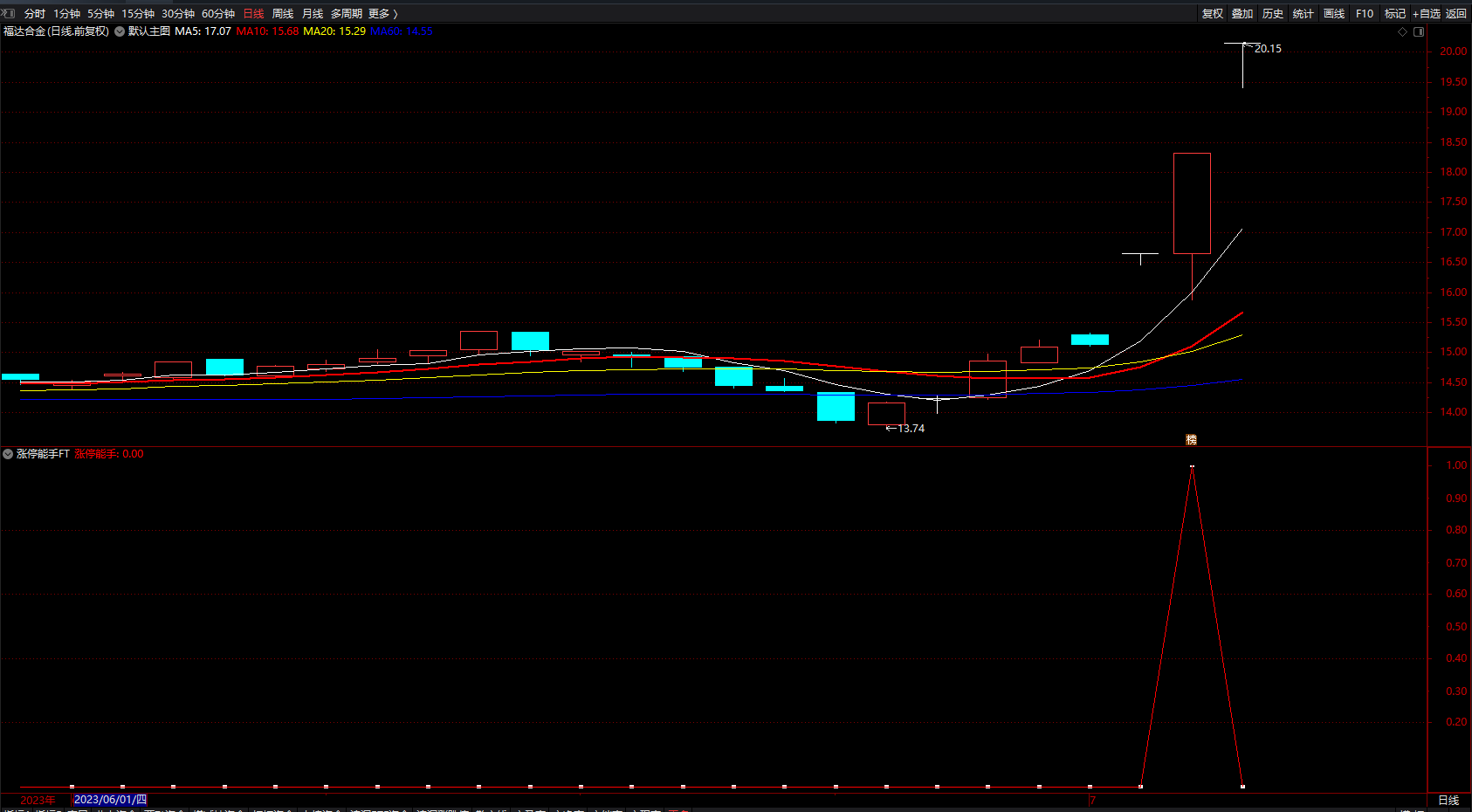The image size is (1472, 812).
Task: Open the 标记 marker tool
Action: pos(1394,13)
